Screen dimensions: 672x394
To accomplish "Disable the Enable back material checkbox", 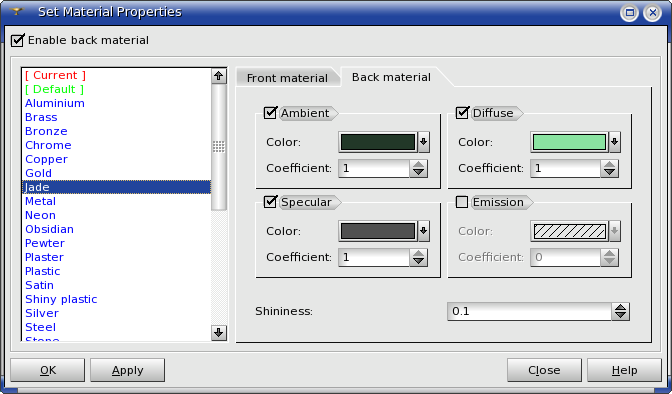I will coord(18,40).
